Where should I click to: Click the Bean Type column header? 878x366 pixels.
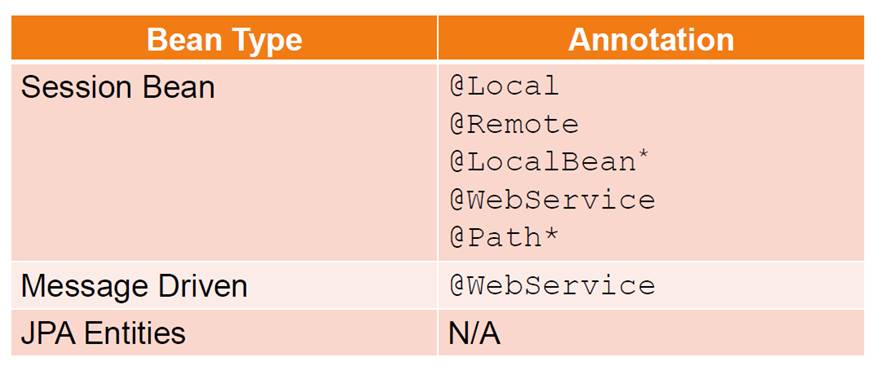tap(224, 37)
